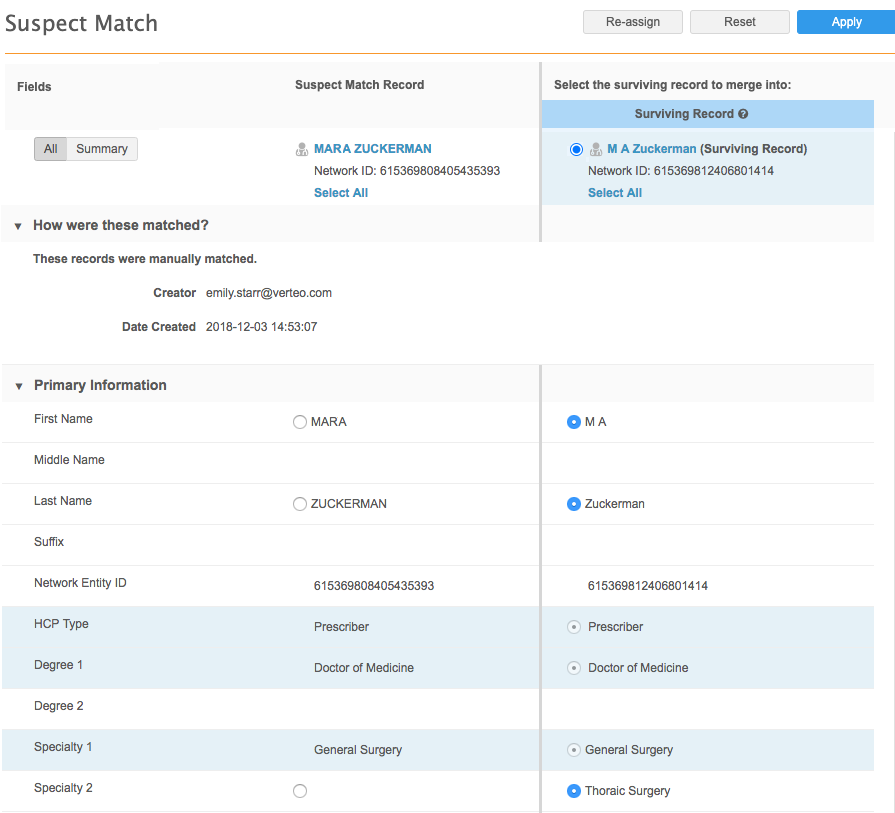Click the Reset button

[x=739, y=22]
